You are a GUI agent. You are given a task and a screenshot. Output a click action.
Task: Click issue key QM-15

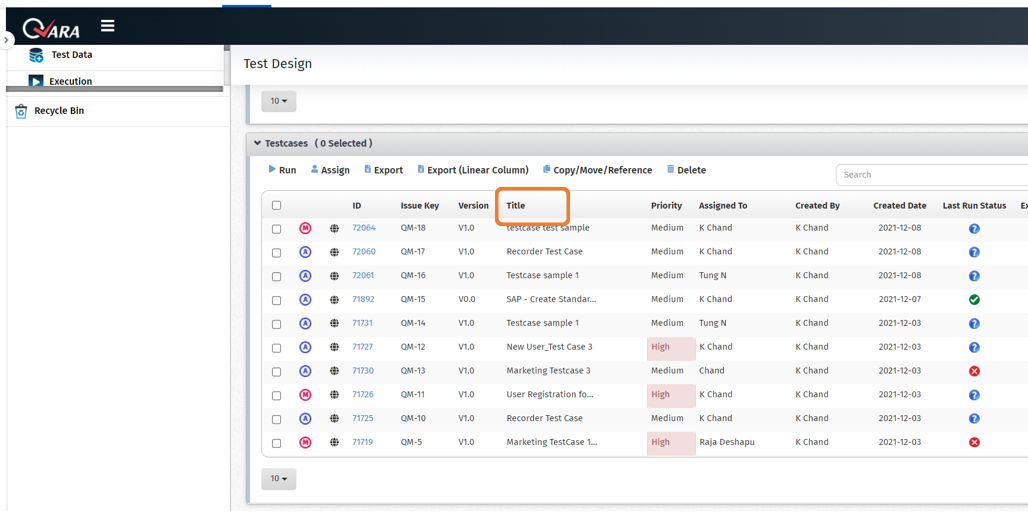413,299
